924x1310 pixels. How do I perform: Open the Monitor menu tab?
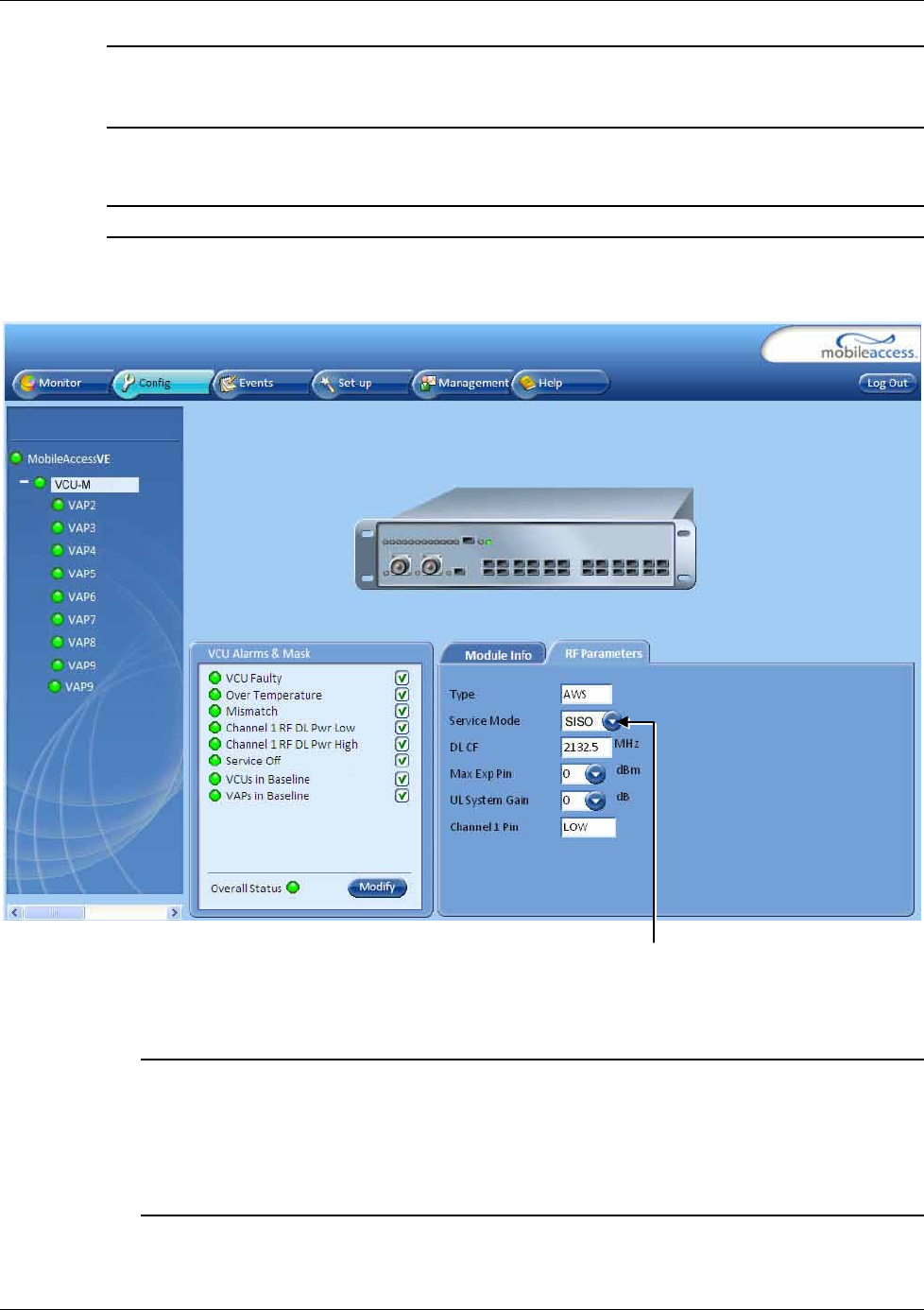click(x=62, y=383)
